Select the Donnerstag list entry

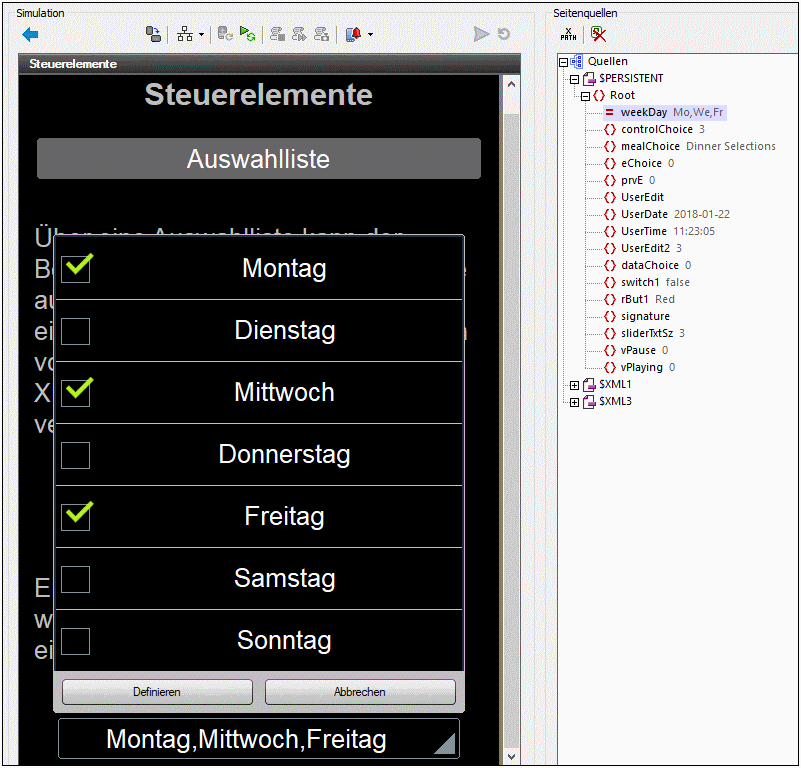[284, 455]
